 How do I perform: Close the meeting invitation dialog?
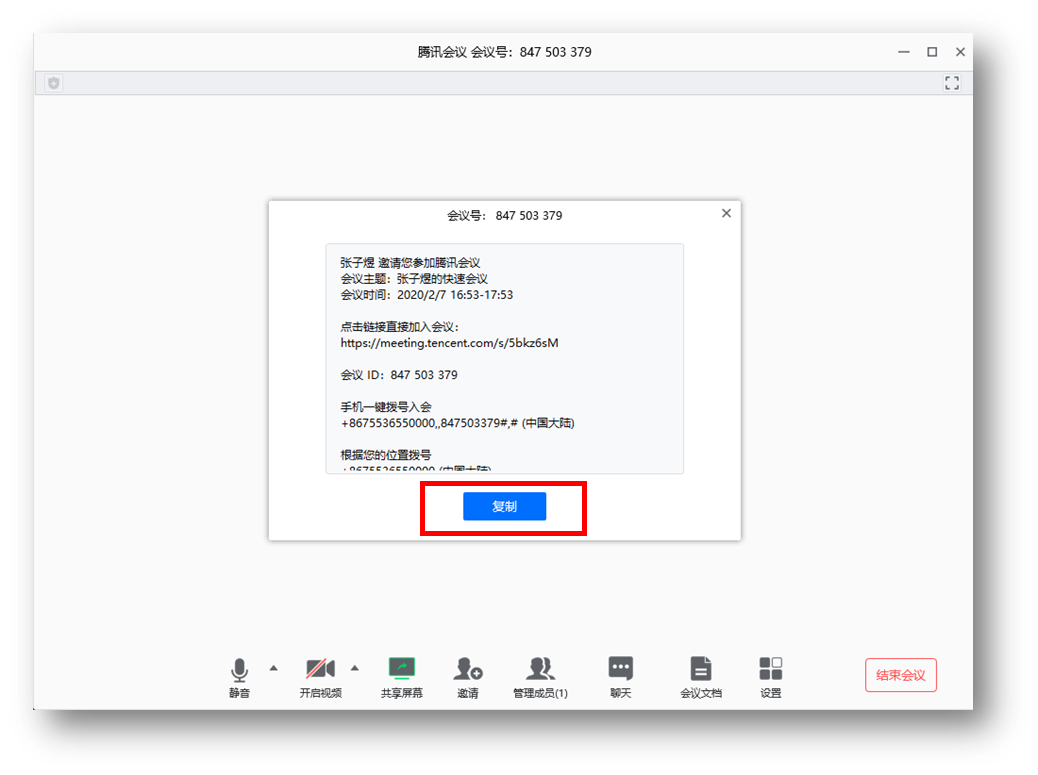(726, 213)
